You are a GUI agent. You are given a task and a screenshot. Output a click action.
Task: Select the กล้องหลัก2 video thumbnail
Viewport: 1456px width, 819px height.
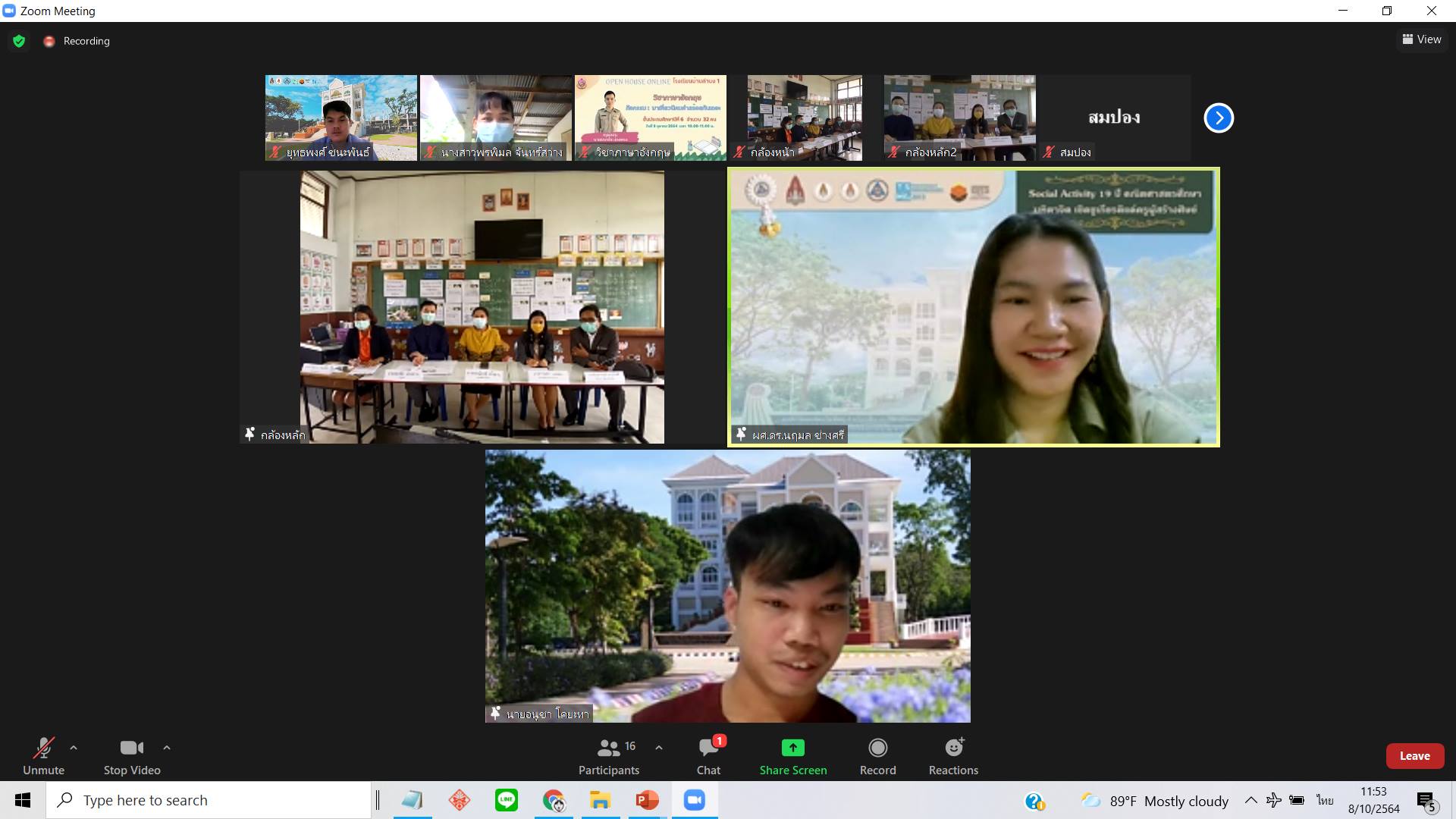point(959,118)
